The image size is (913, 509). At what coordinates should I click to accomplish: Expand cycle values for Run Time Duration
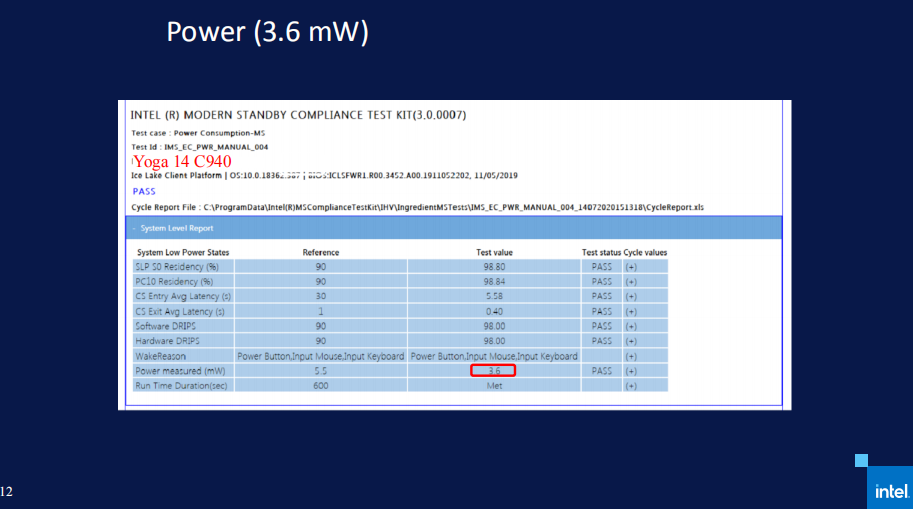631,386
